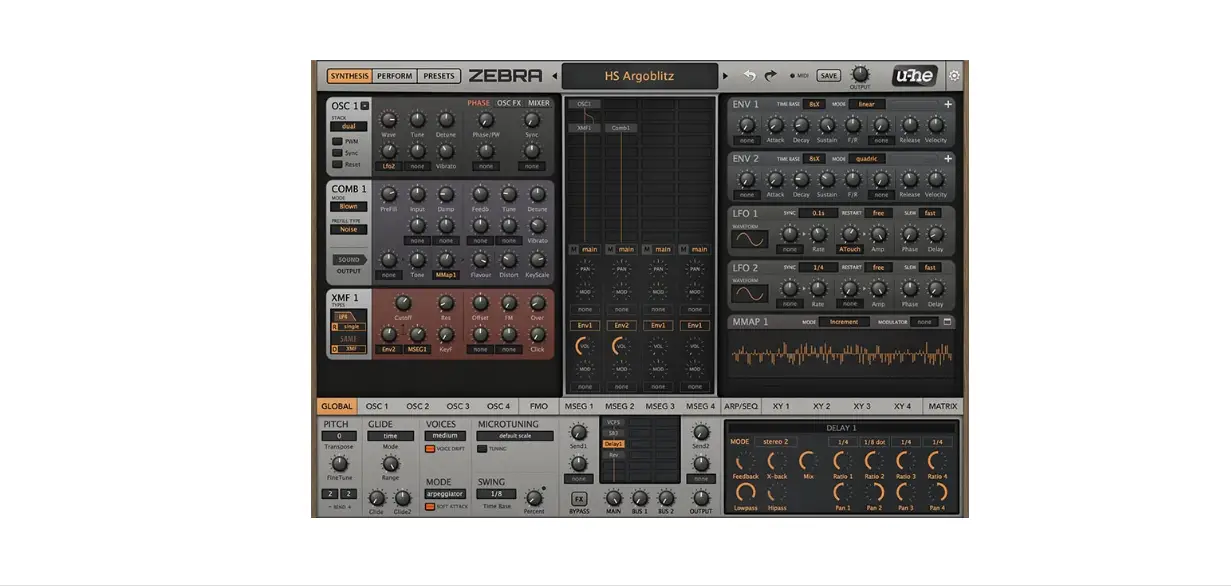Click the ENV 1 Attack knob
This screenshot has height=588, width=1231.
point(775,125)
